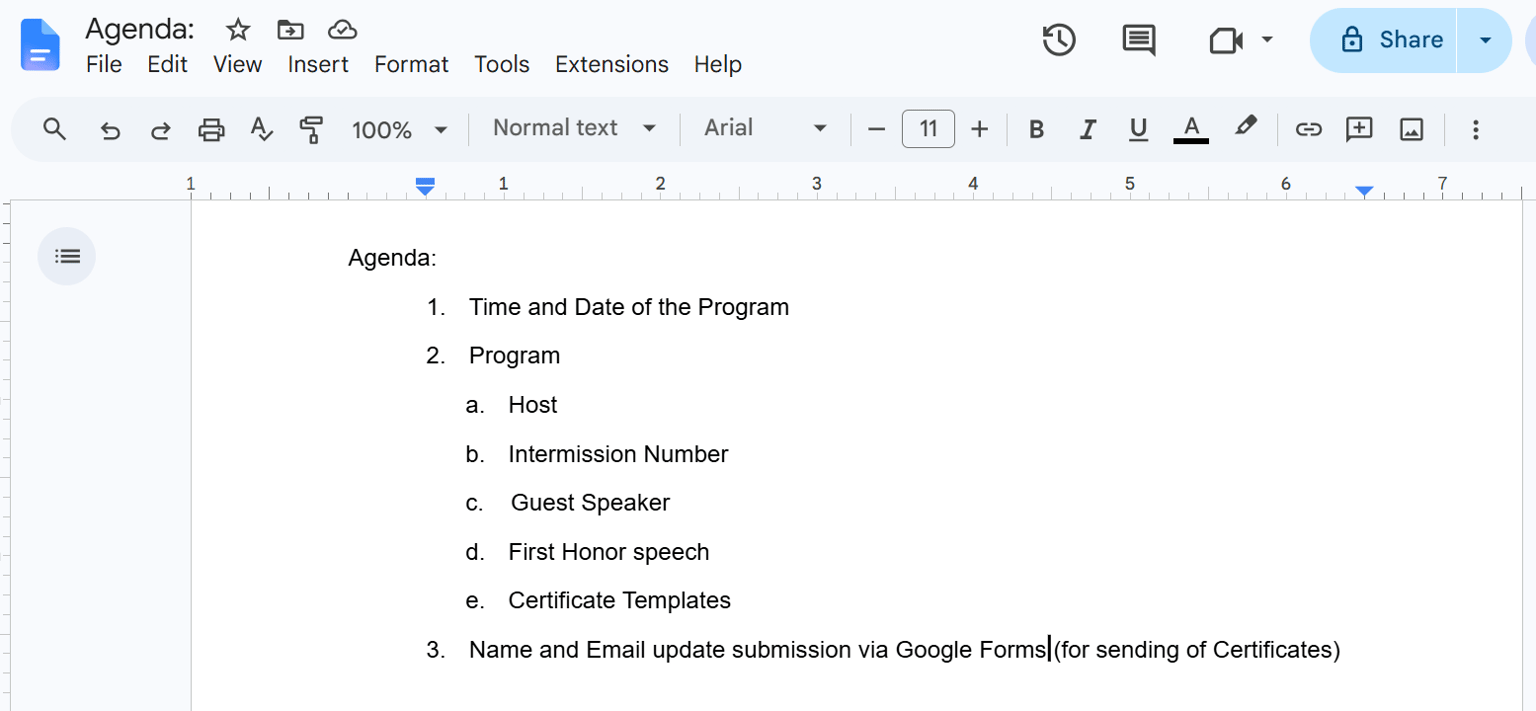Edit the font size field
This screenshot has height=711, width=1536.
pos(928,129)
